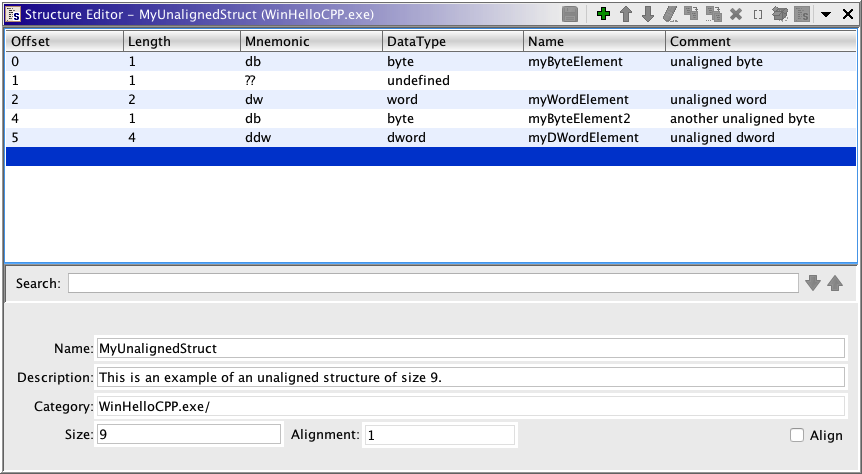The height and width of the screenshot is (474, 862).
Task: Click the 'ddw' mnemonic cell
Action: tap(311, 137)
